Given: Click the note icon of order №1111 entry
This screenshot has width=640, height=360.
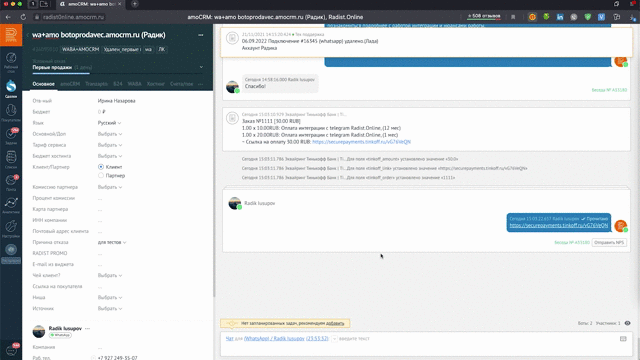Looking at the screenshot, I should (232, 118).
